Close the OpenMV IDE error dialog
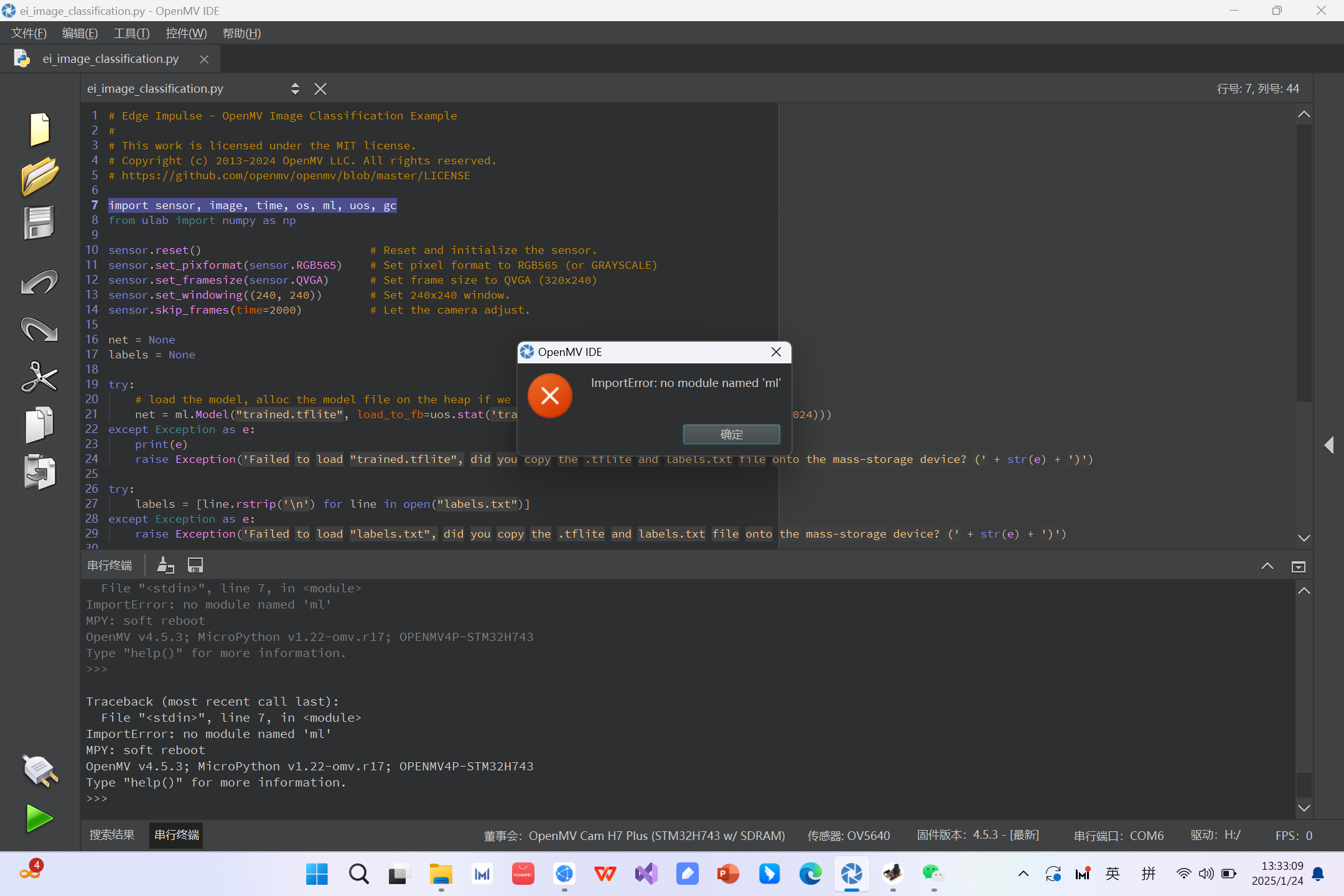 [x=776, y=352]
